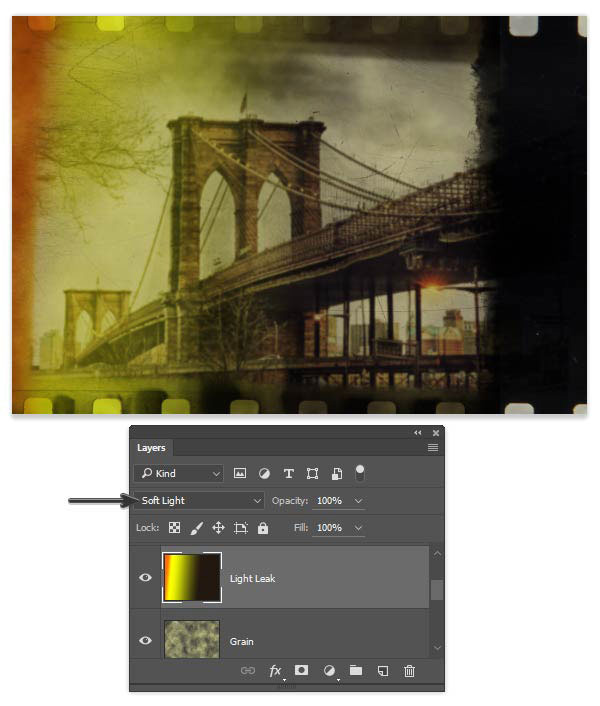Expand the Fill slider arrow
The height and width of the screenshot is (706, 600).
point(358,528)
